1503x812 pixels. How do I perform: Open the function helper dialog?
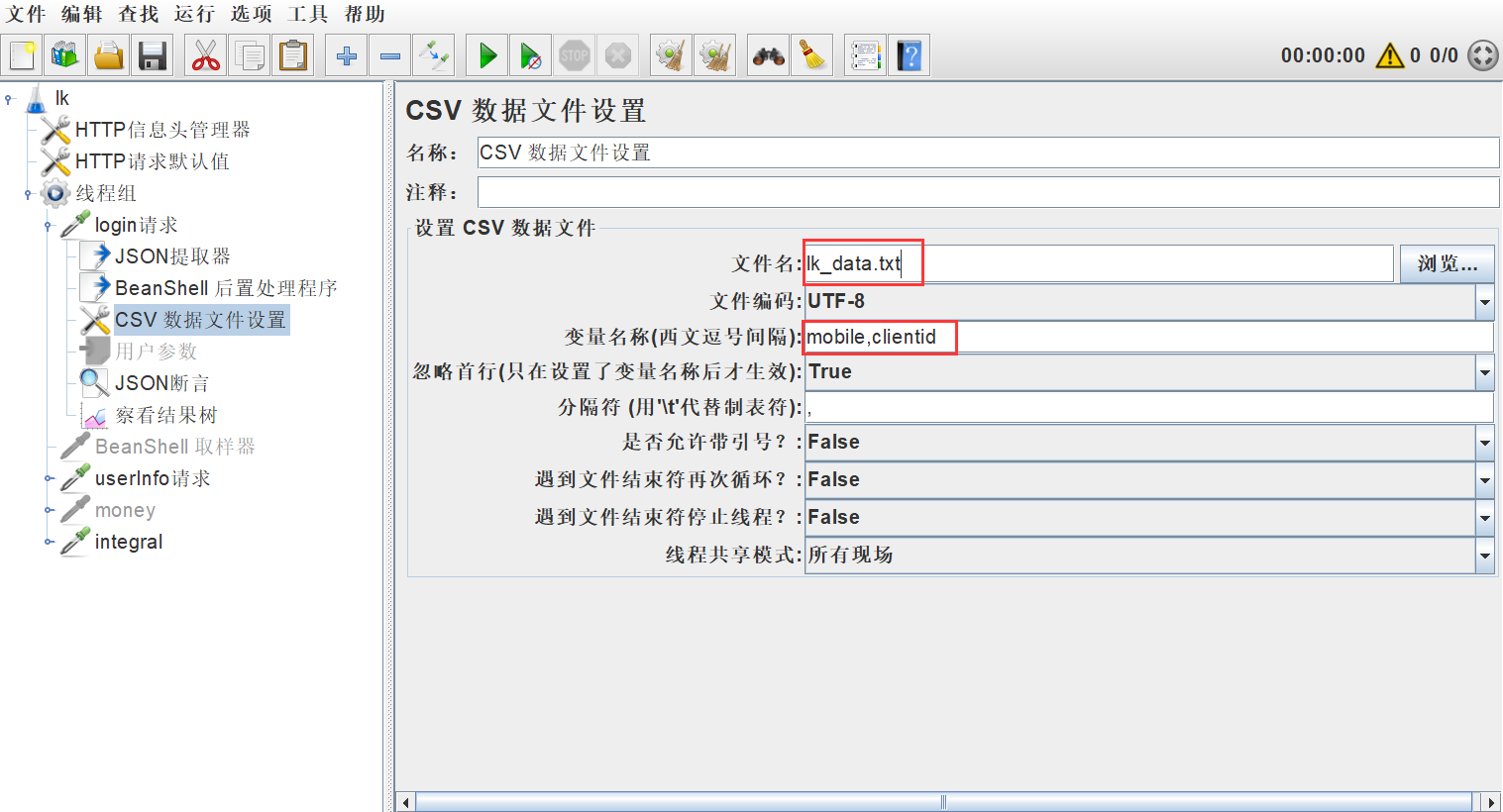[865, 54]
